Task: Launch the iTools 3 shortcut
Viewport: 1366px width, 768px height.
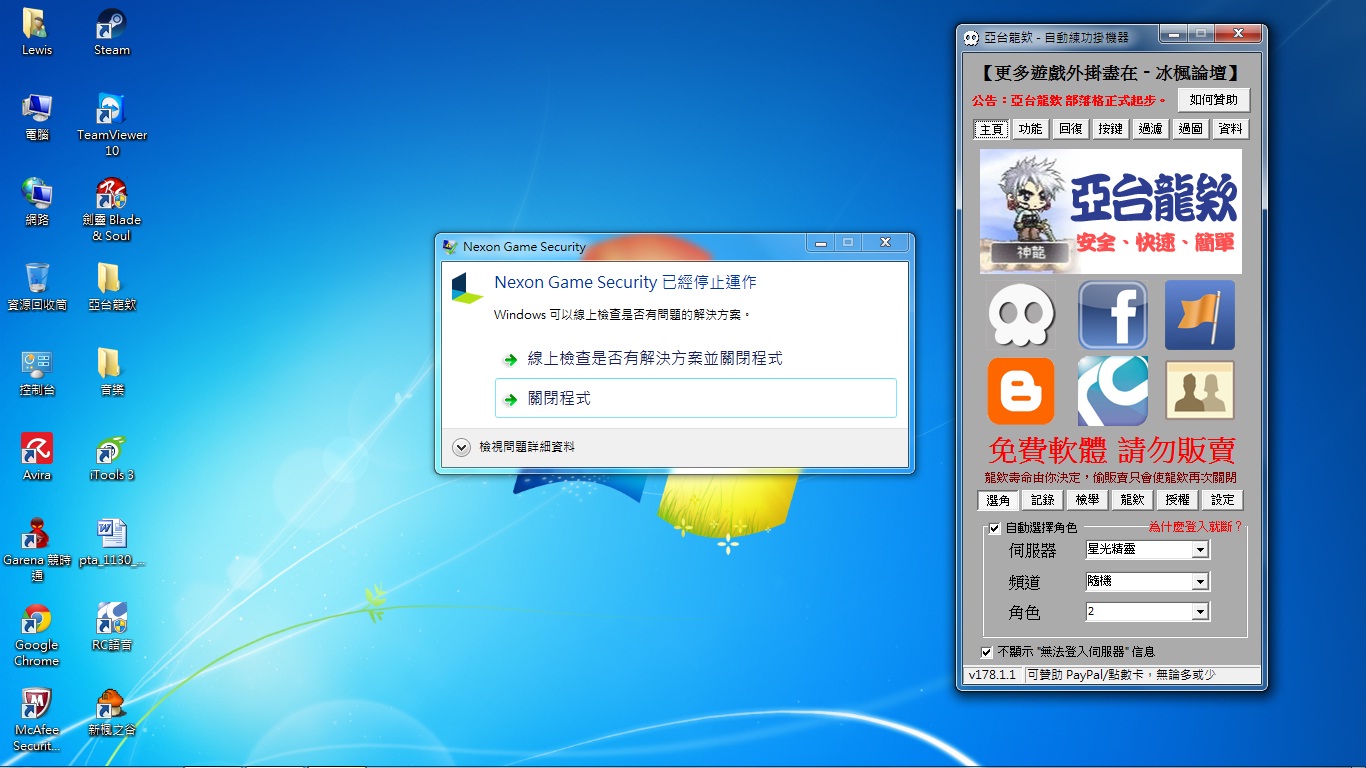Action: point(112,457)
